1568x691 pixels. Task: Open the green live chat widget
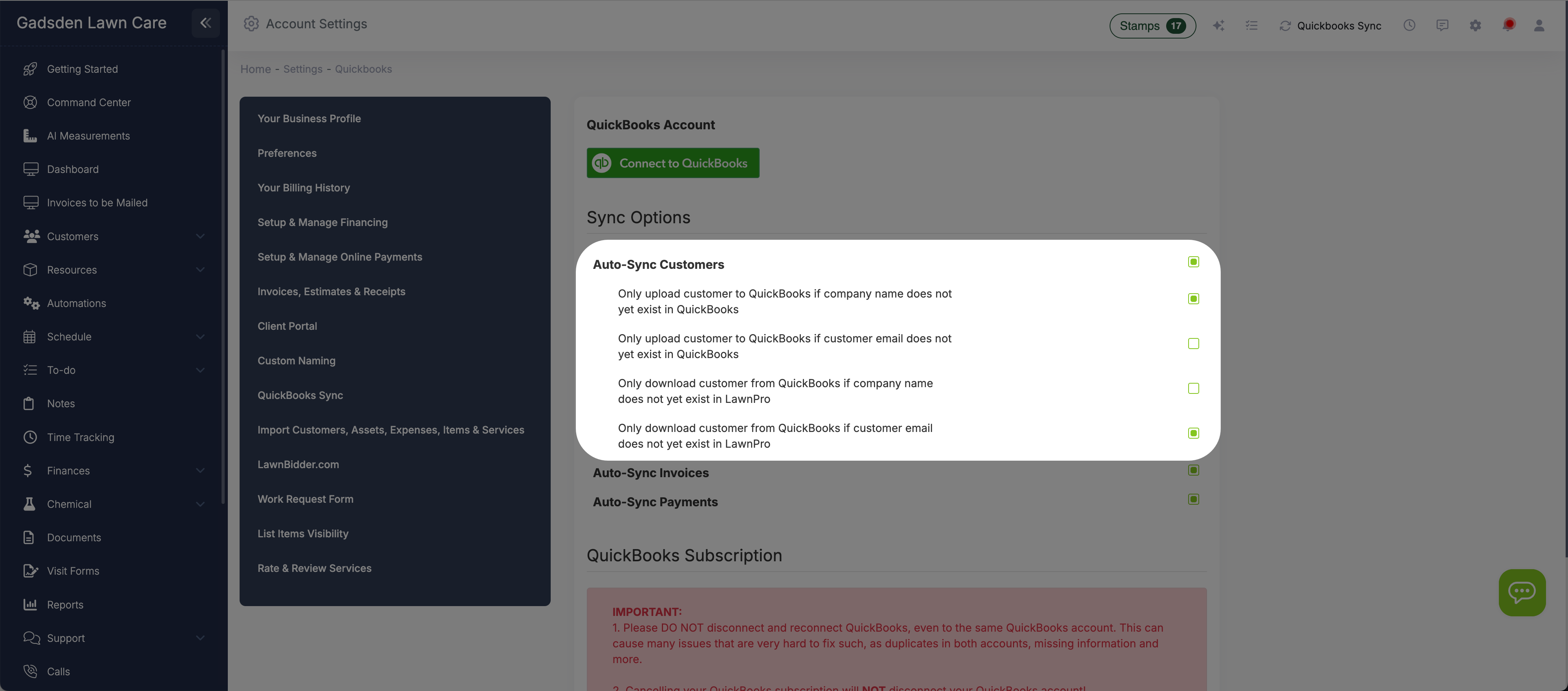pos(1522,592)
